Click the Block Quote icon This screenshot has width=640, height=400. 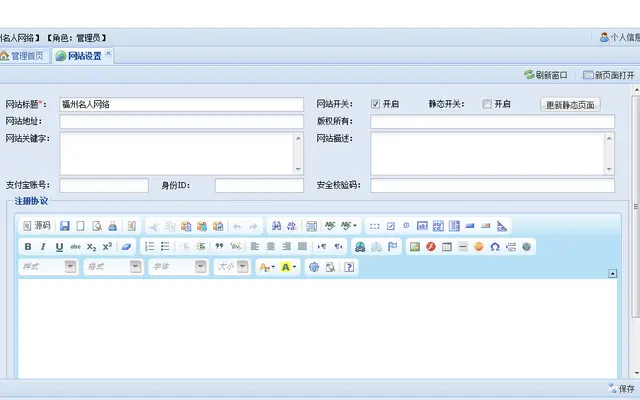219,247
